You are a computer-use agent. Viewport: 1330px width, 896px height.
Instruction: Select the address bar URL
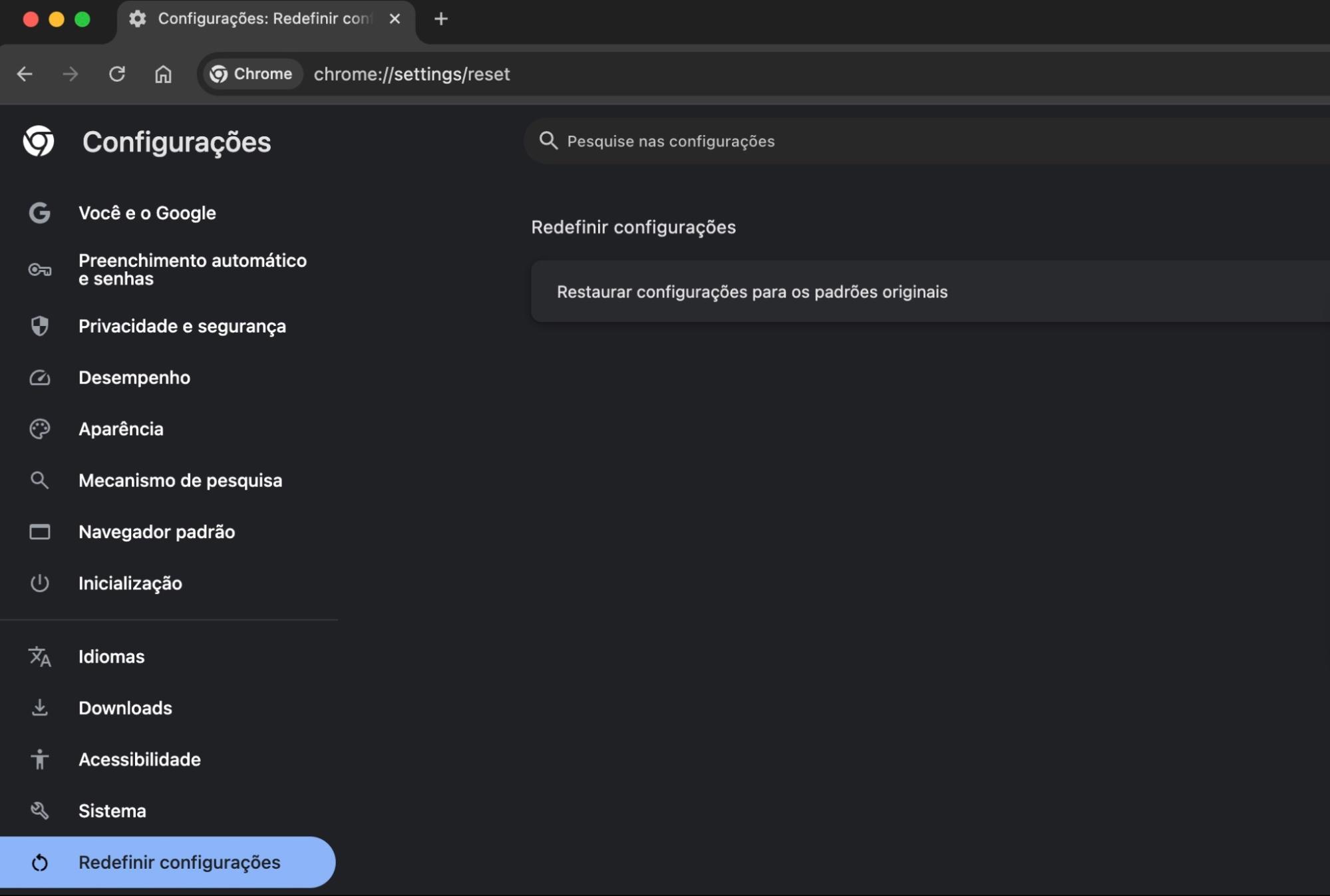412,74
